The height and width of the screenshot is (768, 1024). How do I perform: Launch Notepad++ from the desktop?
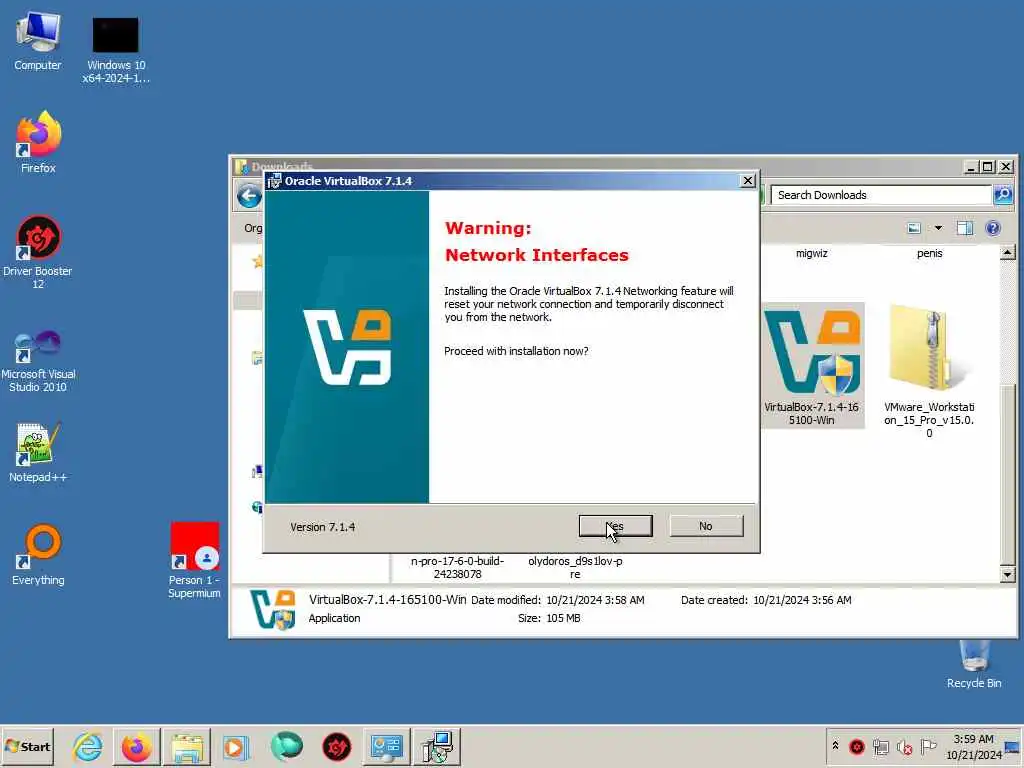pyautogui.click(x=38, y=453)
